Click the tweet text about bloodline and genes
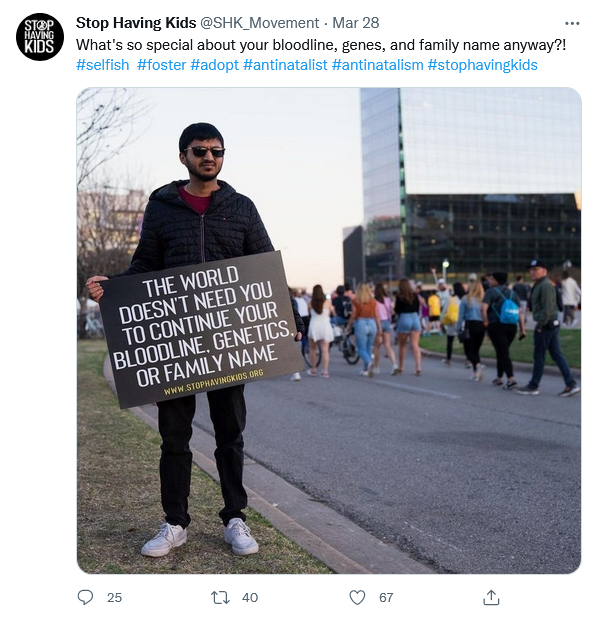This screenshot has height=618, width=598. click(321, 45)
